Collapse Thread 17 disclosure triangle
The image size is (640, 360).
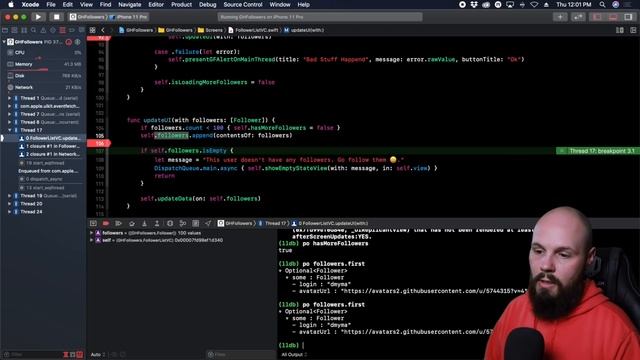9,130
